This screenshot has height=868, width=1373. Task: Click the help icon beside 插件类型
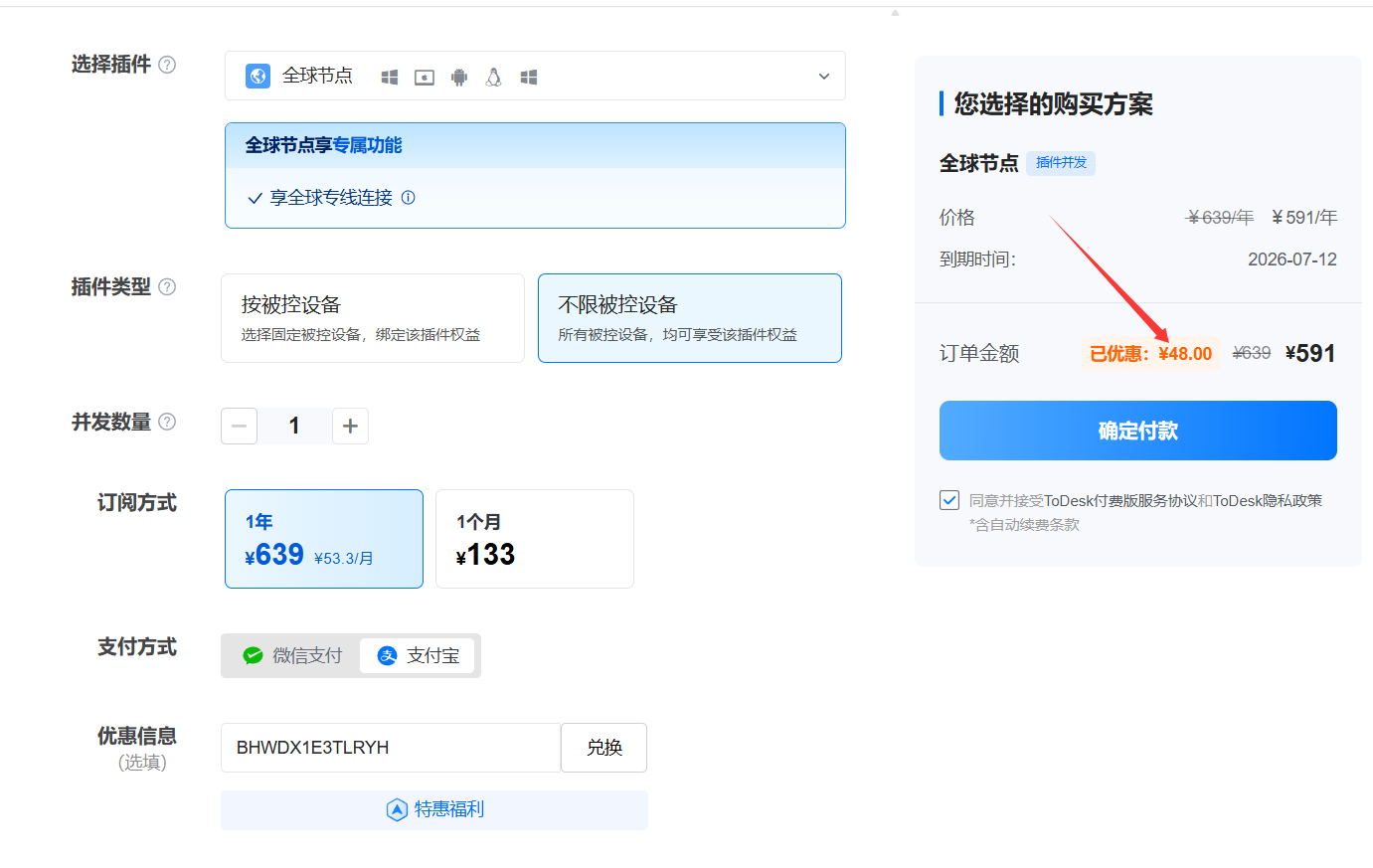point(167,286)
